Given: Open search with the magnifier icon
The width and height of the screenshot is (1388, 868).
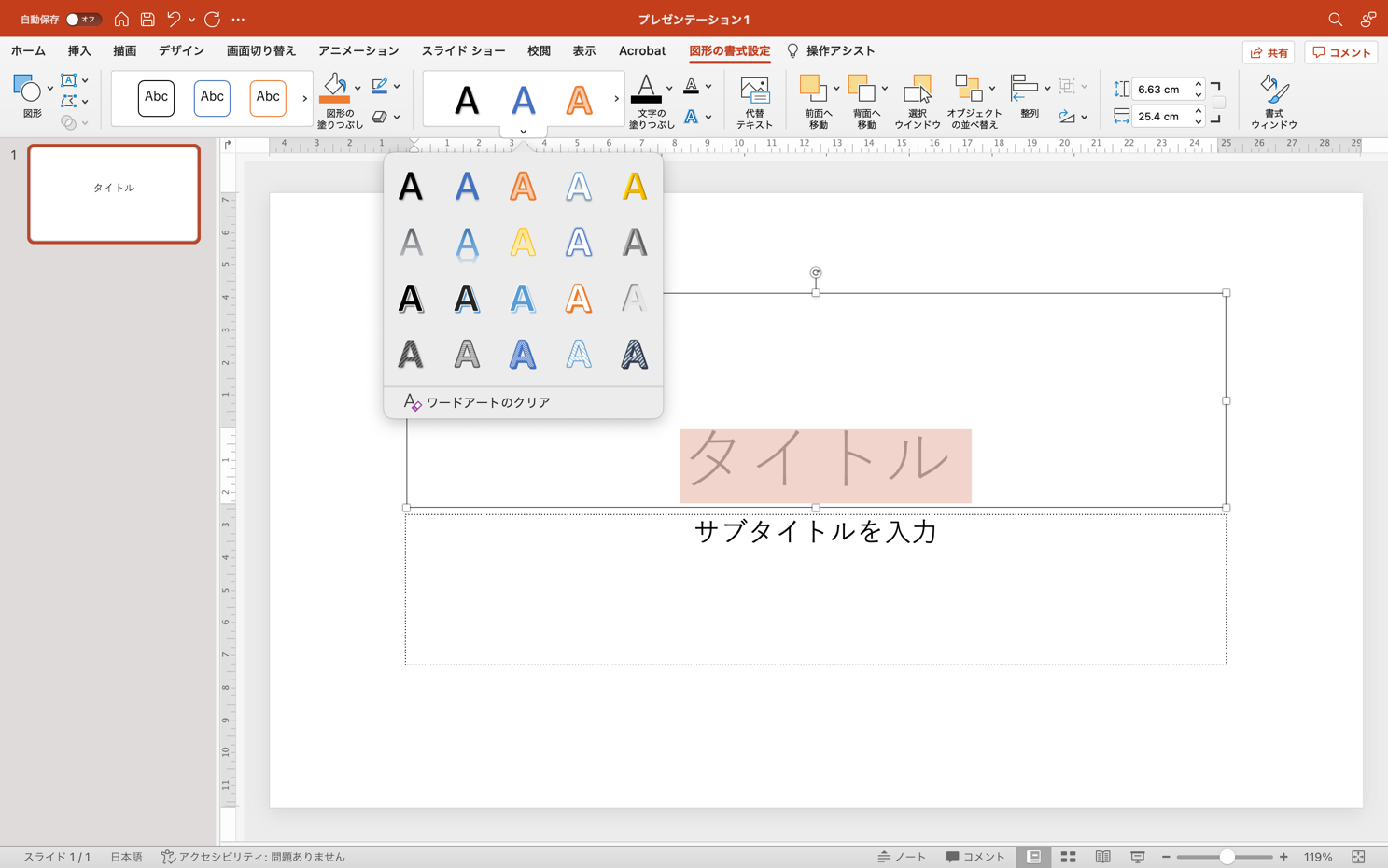Looking at the screenshot, I should (1335, 19).
